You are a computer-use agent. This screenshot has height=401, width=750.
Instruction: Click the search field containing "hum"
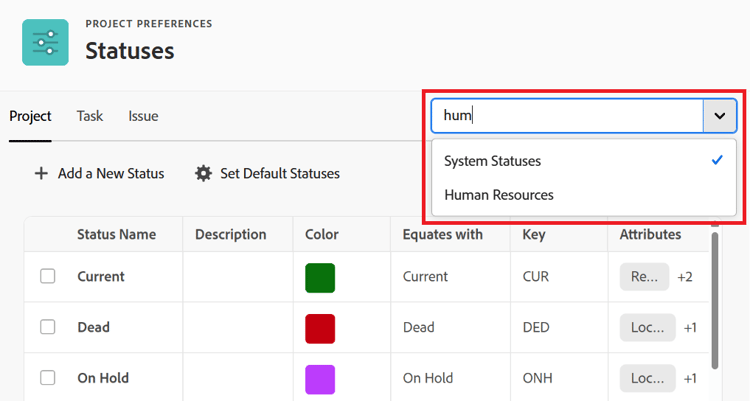(x=566, y=116)
